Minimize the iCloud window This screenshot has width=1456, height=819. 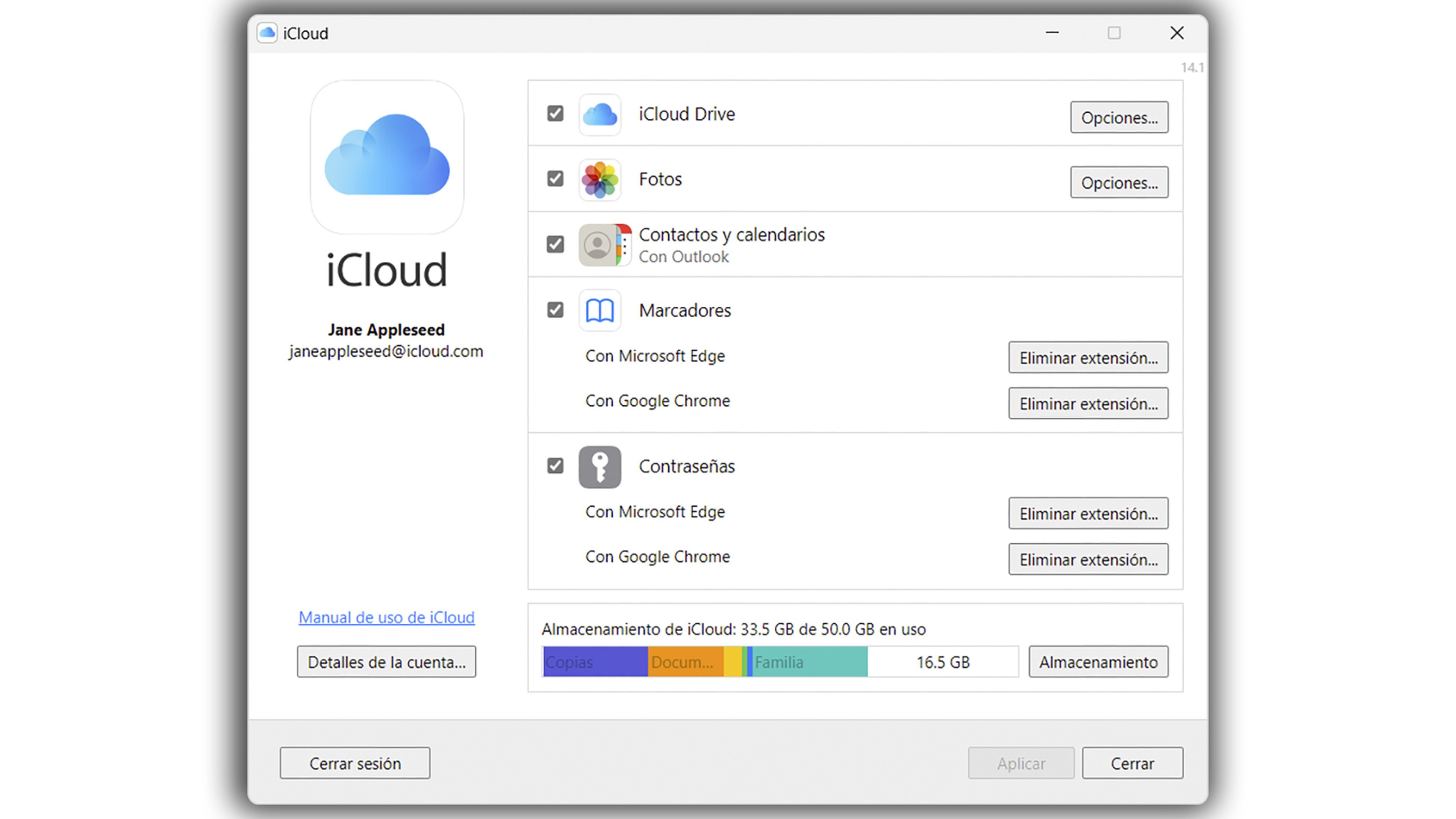(x=1052, y=33)
